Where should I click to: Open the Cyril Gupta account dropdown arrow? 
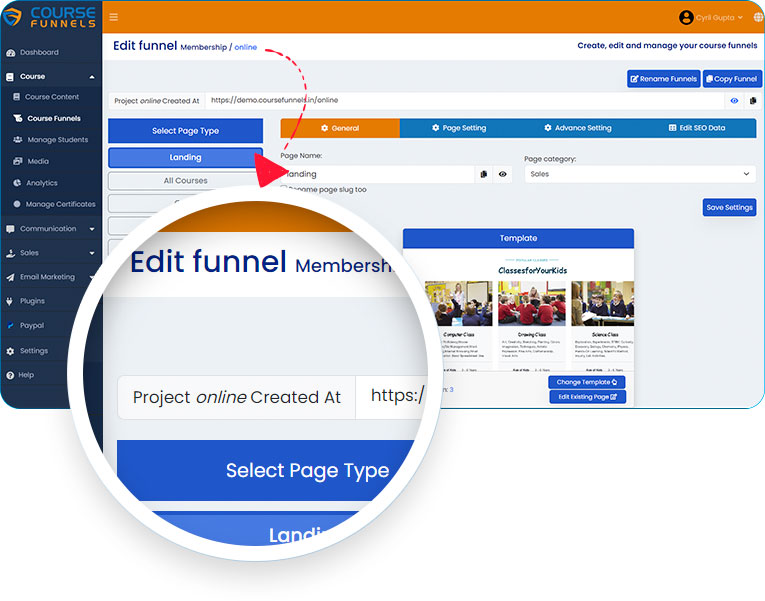point(740,18)
